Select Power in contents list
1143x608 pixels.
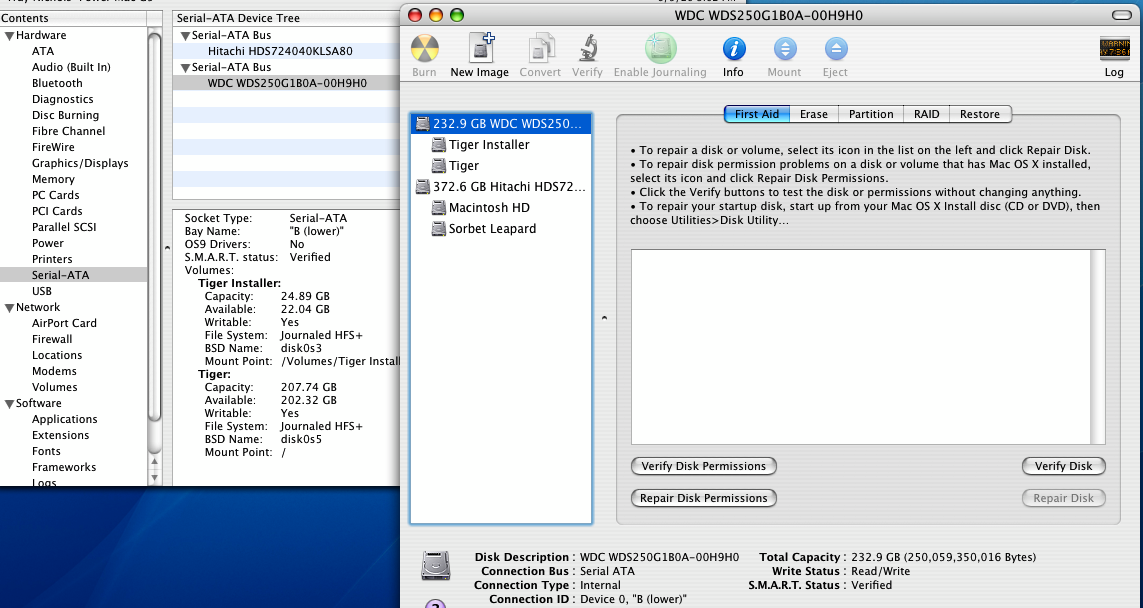pyautogui.click(x=48, y=243)
